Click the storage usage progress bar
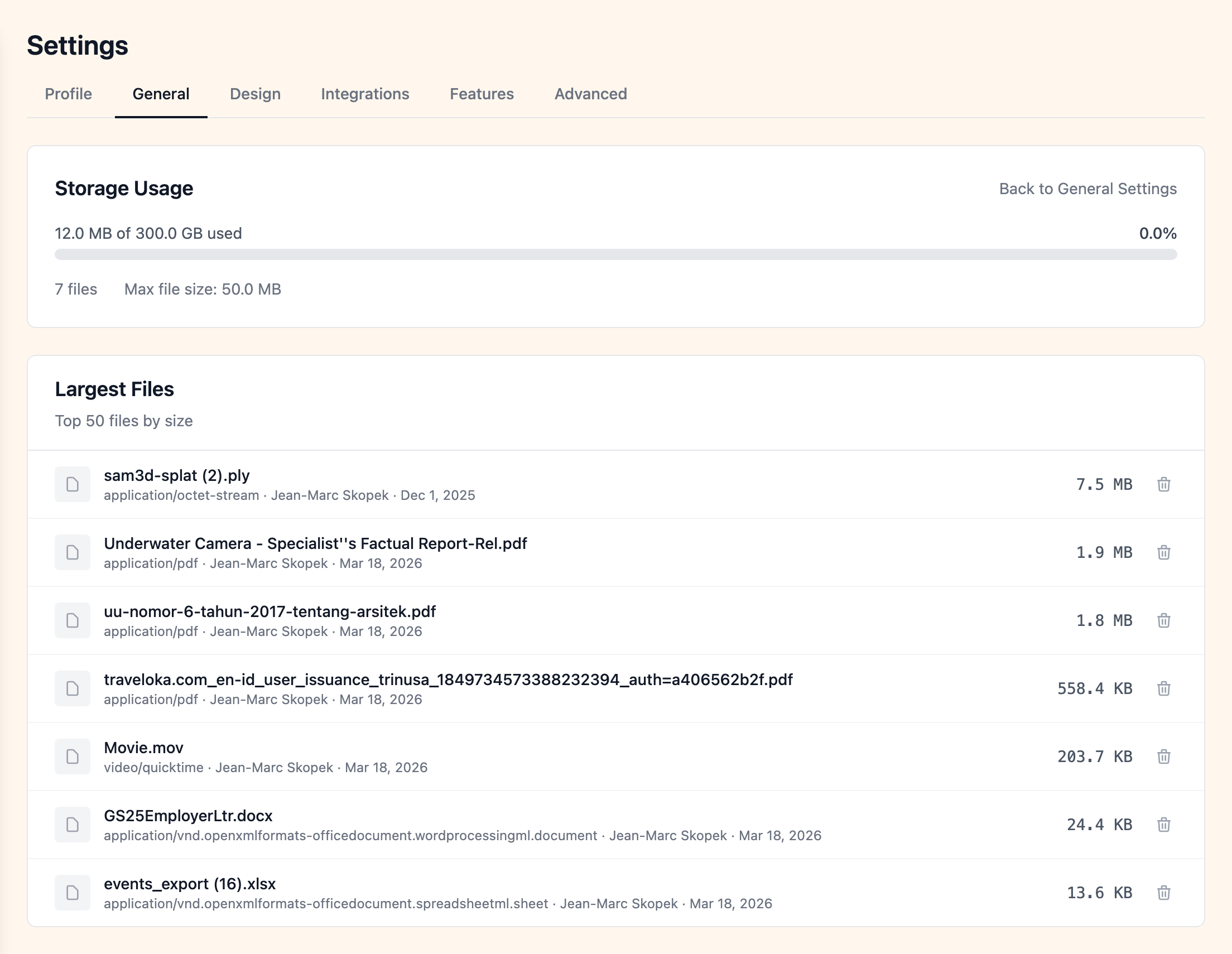Viewport: 1232px width, 954px height. (615, 254)
